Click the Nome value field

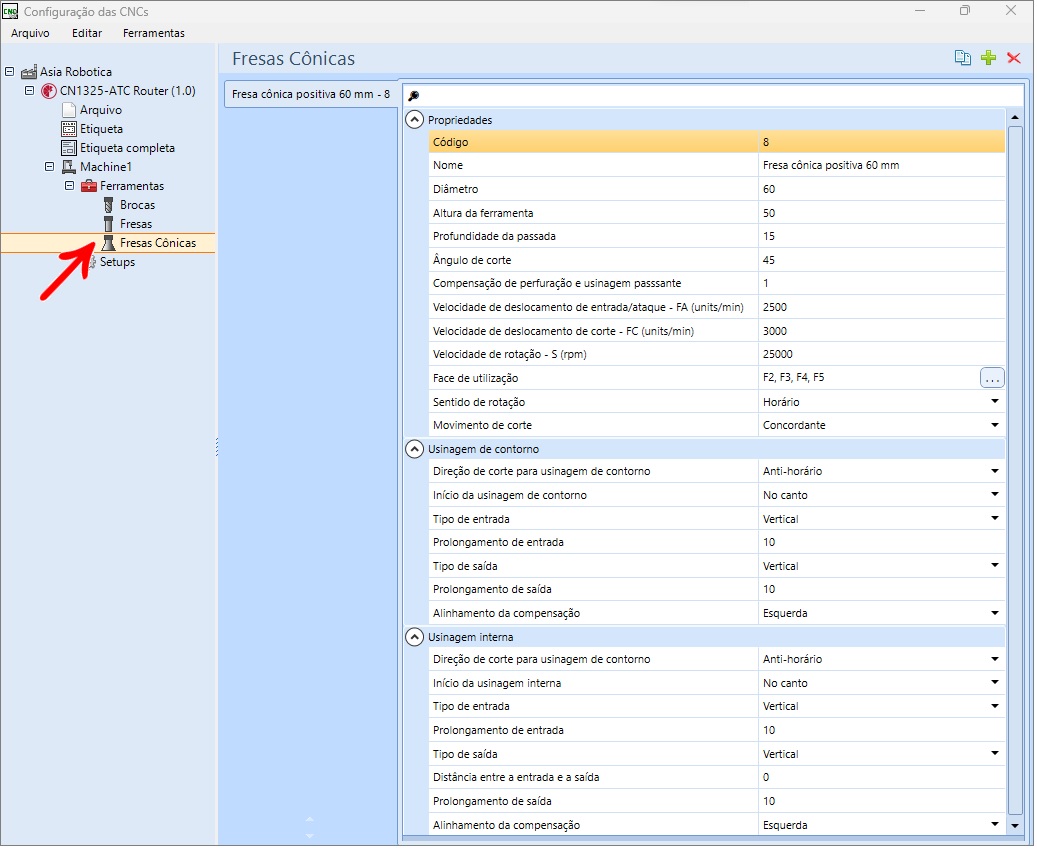coord(882,166)
